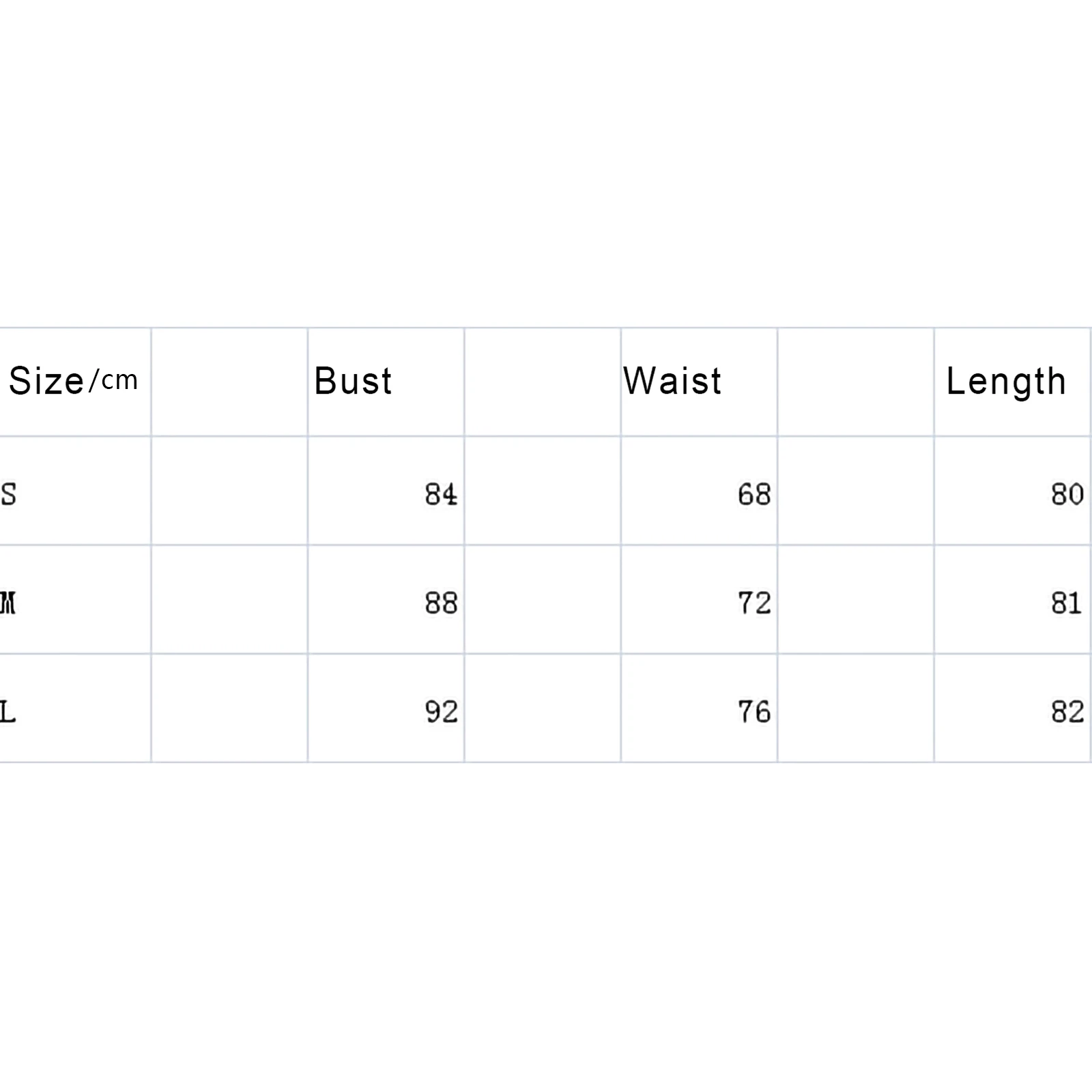Screen dimensions: 1092x1092
Task: Select bust value 88 for size M
Action: (x=441, y=603)
